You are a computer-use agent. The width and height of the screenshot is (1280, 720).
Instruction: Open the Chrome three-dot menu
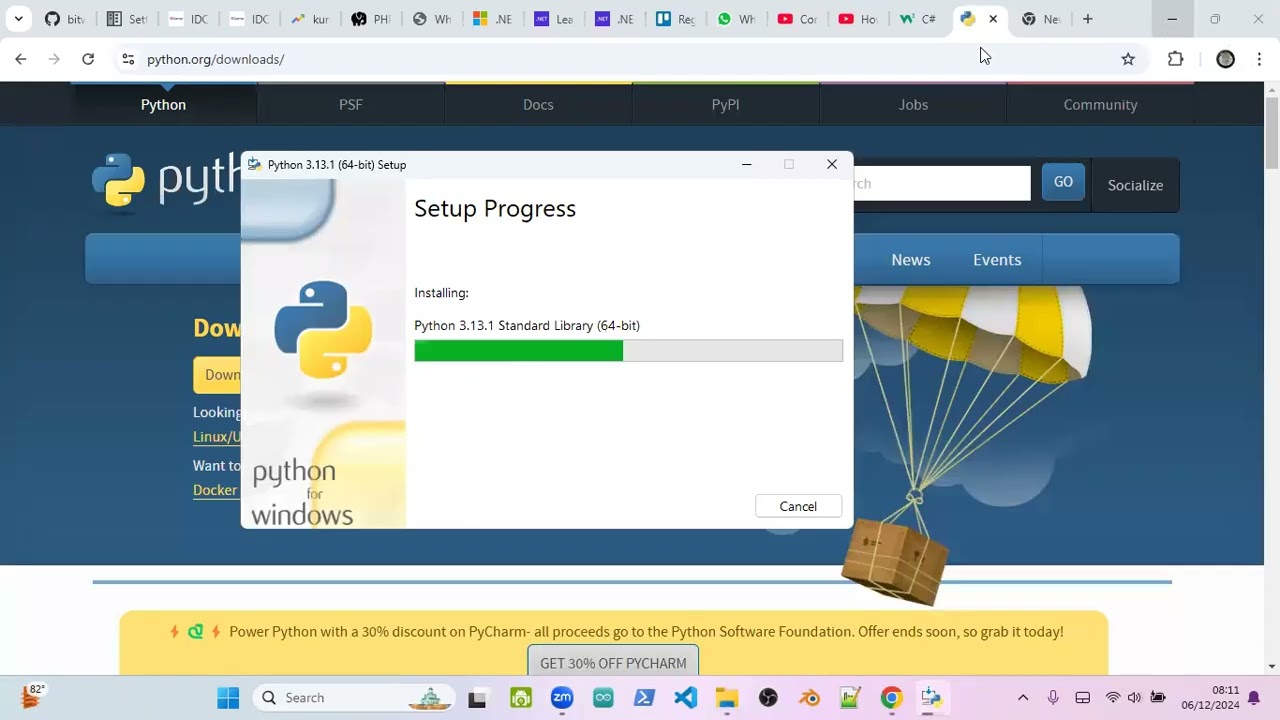click(x=1259, y=59)
